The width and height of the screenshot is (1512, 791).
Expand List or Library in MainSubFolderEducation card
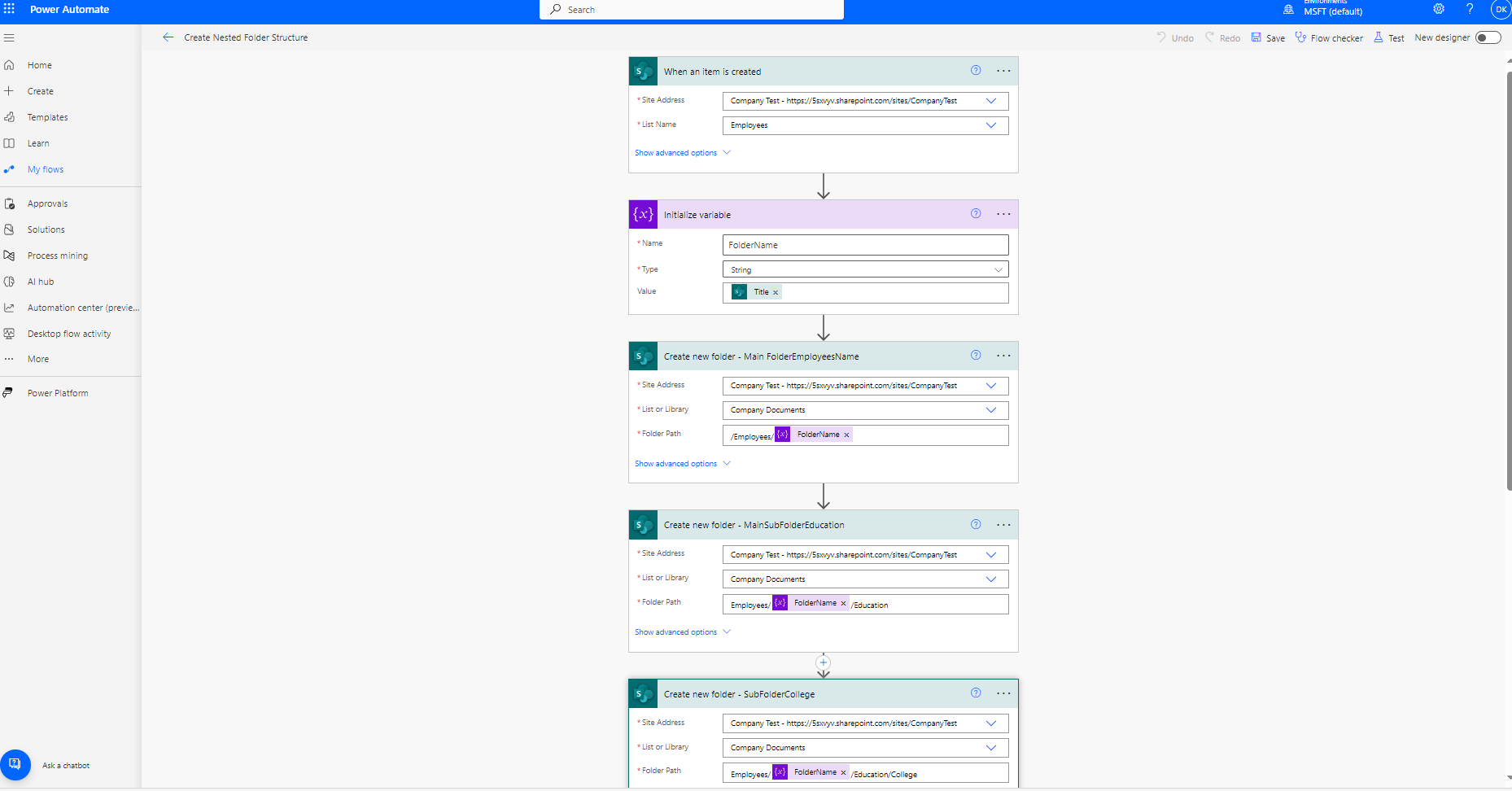pyautogui.click(x=991, y=579)
